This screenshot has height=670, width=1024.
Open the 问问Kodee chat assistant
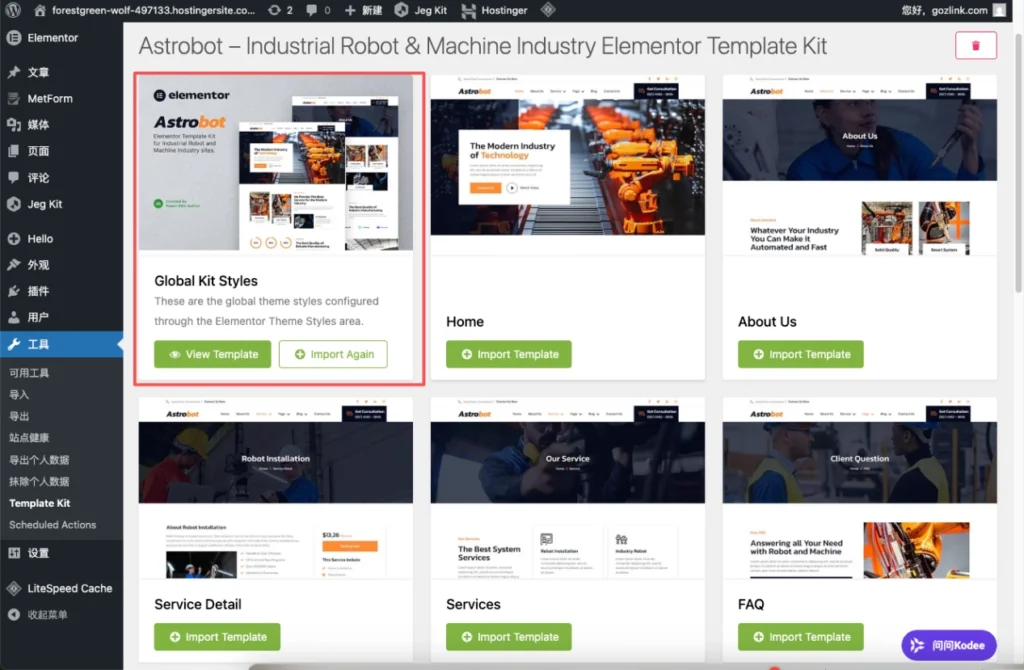coord(949,645)
